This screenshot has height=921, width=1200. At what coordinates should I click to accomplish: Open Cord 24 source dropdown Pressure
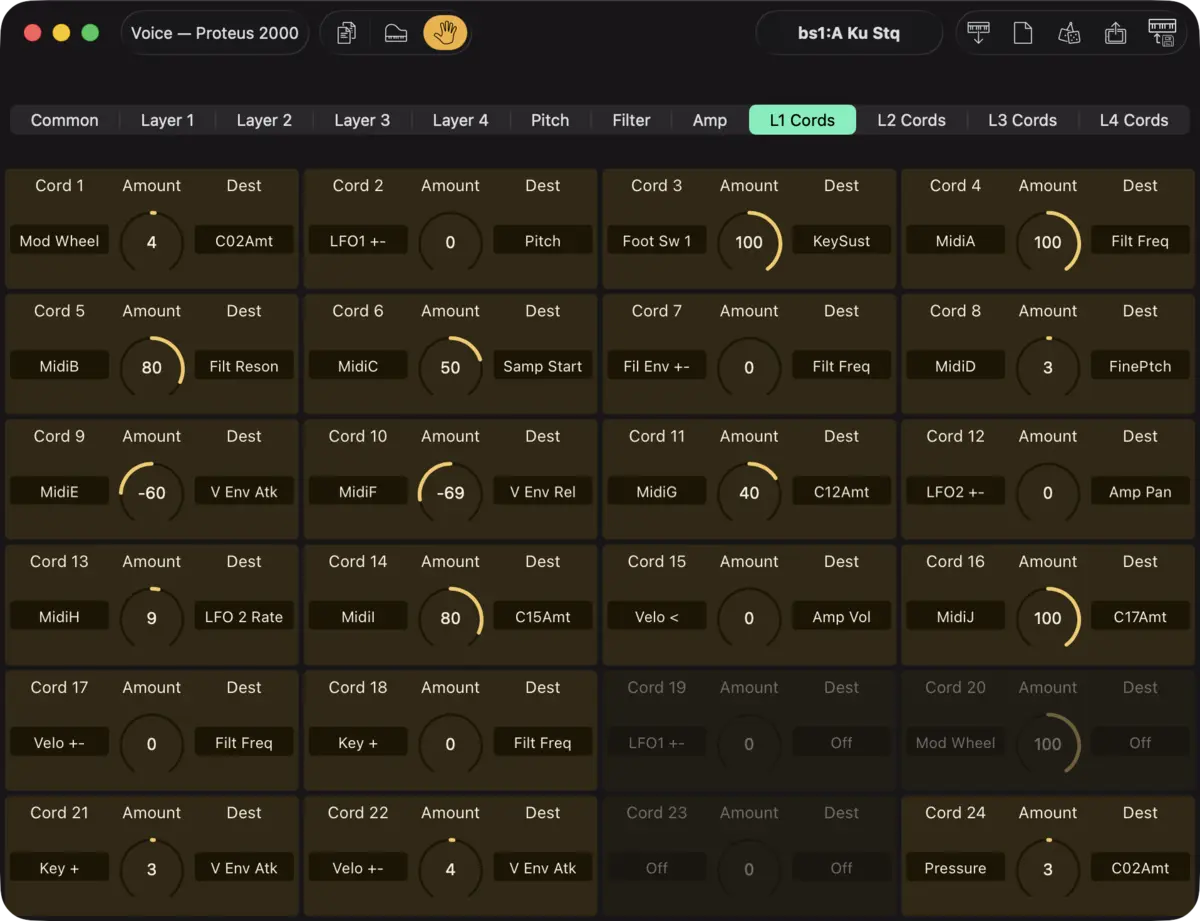pyautogui.click(x=956, y=868)
